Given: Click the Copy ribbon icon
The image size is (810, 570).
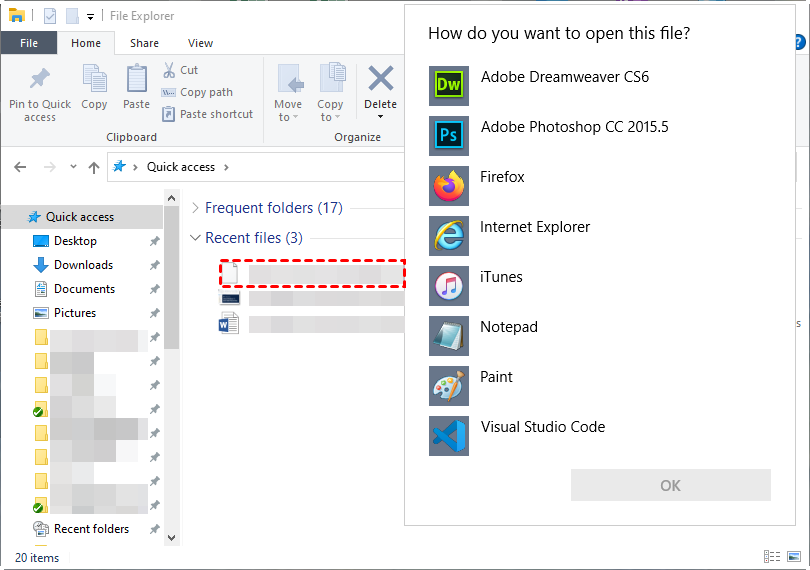Looking at the screenshot, I should point(95,79).
